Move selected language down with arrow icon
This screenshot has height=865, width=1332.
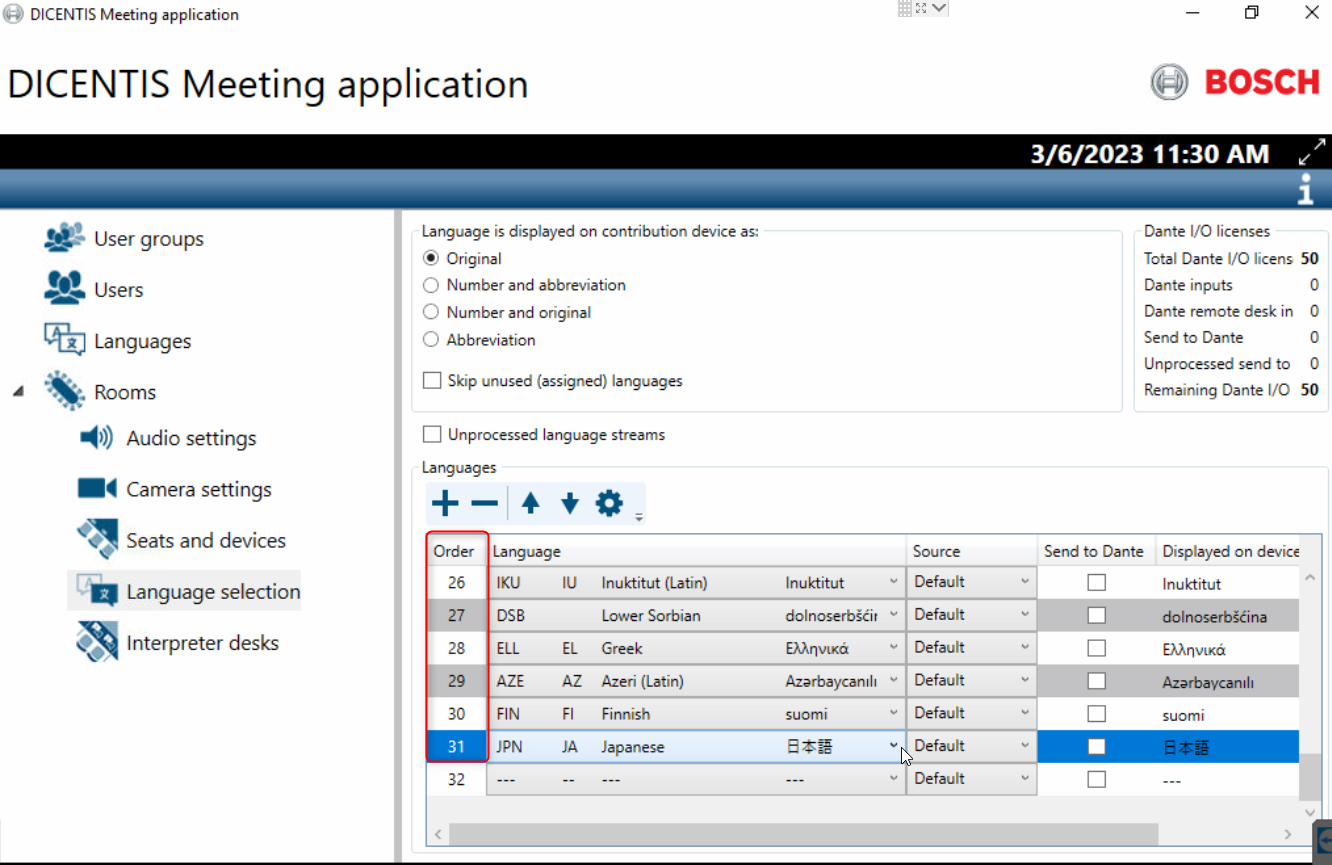(x=569, y=504)
